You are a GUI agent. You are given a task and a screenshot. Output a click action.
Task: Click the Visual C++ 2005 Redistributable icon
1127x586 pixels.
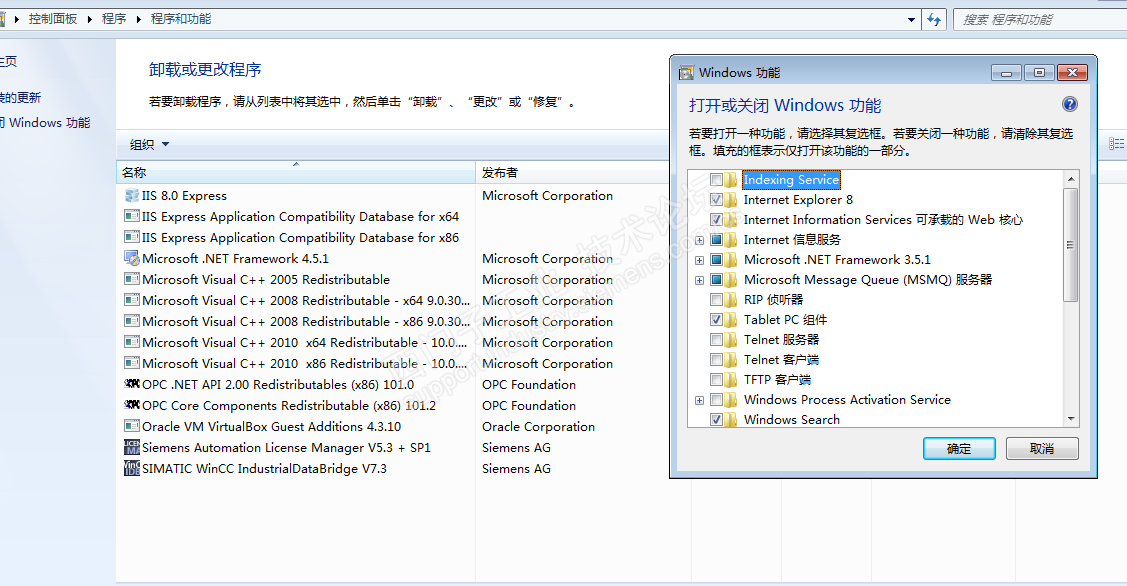pos(132,279)
